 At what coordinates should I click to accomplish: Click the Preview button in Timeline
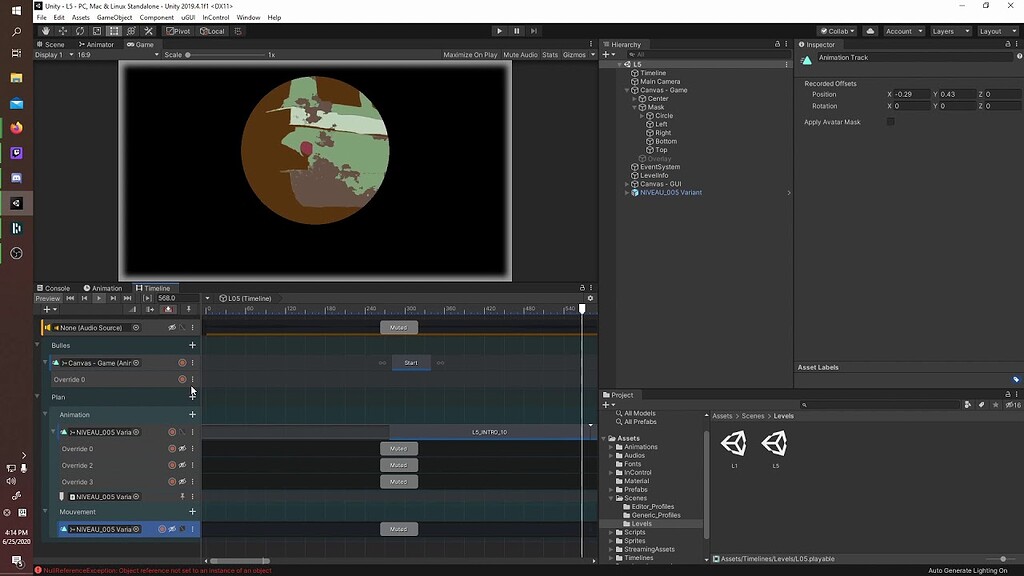point(47,298)
